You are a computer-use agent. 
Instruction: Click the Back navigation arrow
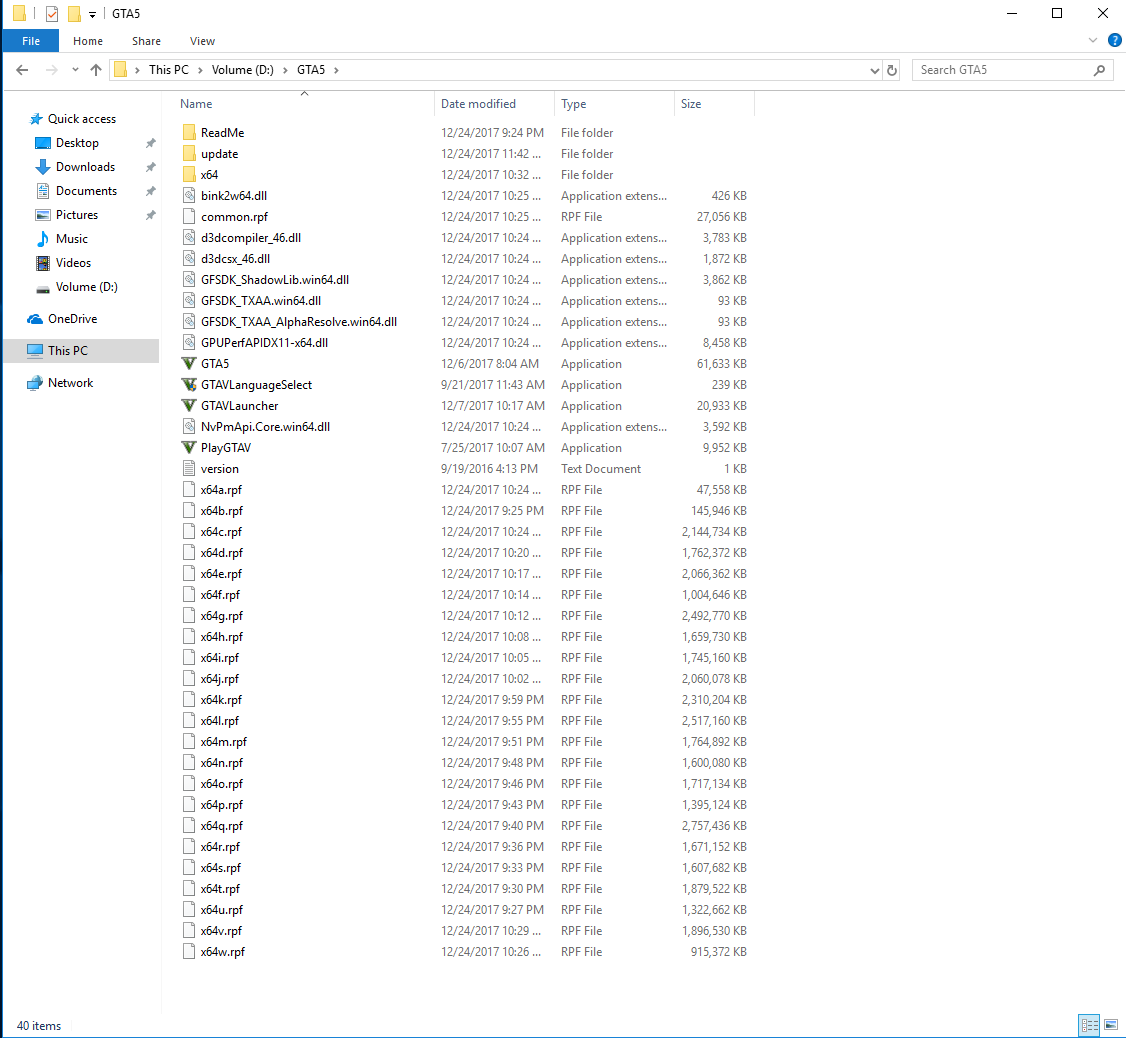click(22, 70)
